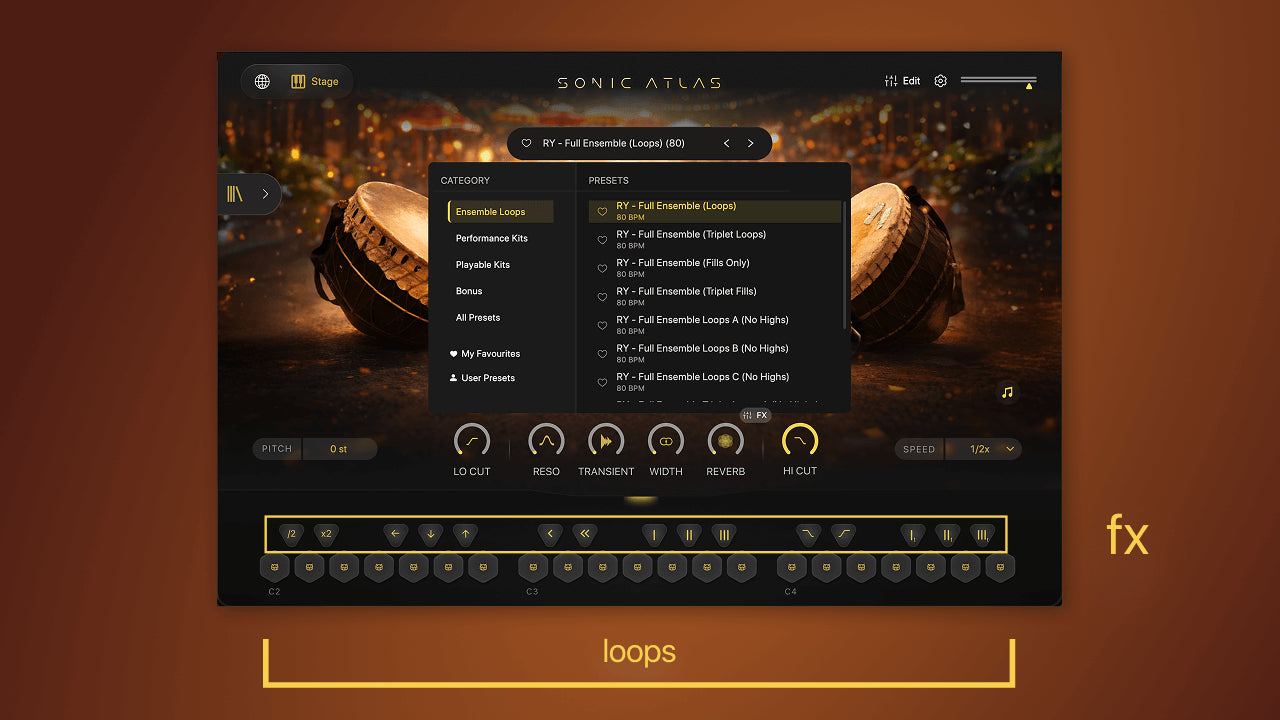
Task: Trigger the single bar with dot key
Action: [913, 534]
